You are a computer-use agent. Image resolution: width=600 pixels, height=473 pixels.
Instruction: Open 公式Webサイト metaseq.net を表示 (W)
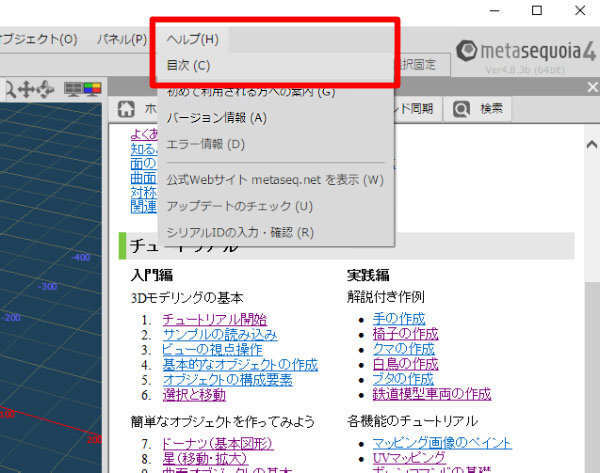point(275,180)
